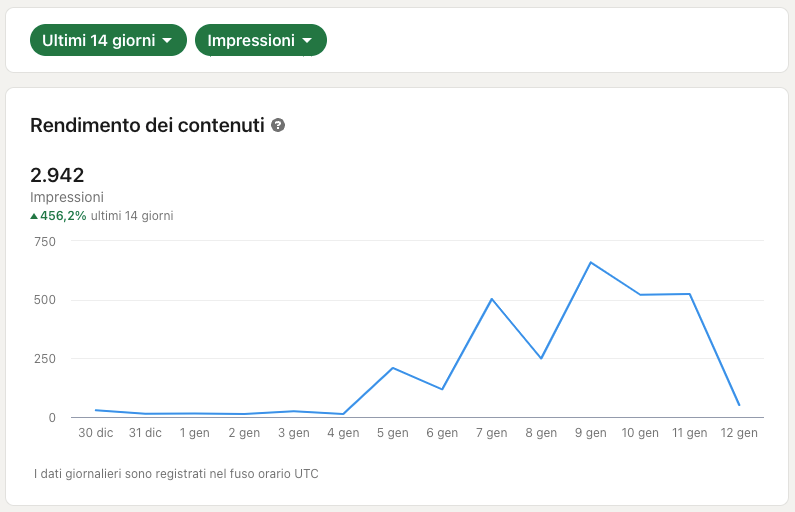Click the 3 gen x-axis label
Viewport: 795px width, 512px height.
[x=293, y=433]
